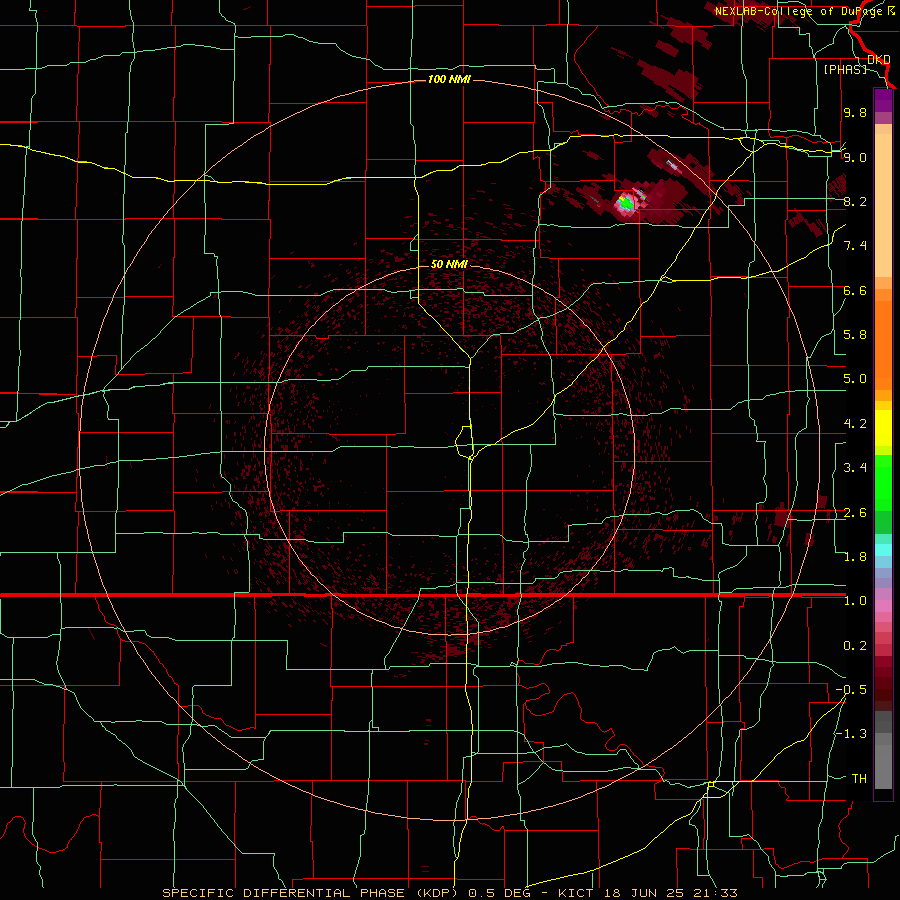This screenshot has height=900, width=900.
Task: Click the 2.6 scale value
Action: tap(855, 513)
